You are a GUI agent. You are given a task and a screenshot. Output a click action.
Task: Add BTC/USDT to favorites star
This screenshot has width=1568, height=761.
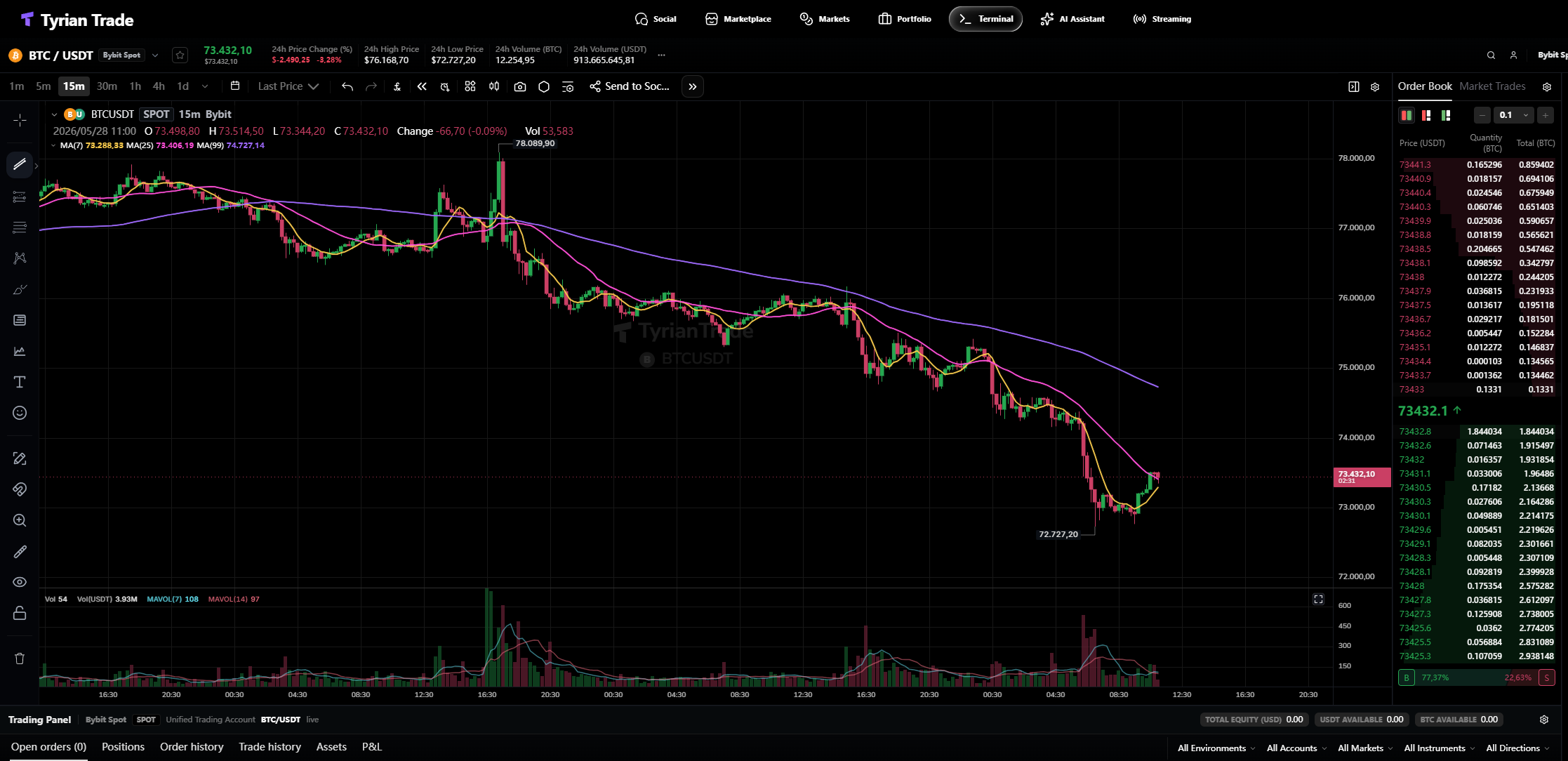click(x=180, y=55)
